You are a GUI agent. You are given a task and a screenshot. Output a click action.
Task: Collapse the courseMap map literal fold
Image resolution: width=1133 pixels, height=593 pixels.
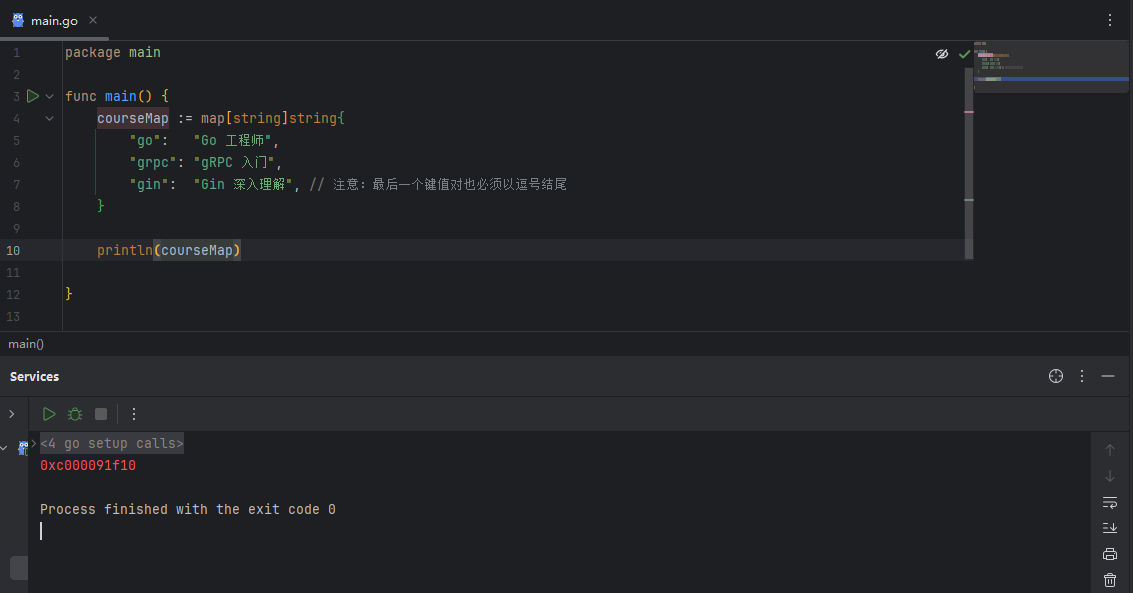tap(49, 118)
